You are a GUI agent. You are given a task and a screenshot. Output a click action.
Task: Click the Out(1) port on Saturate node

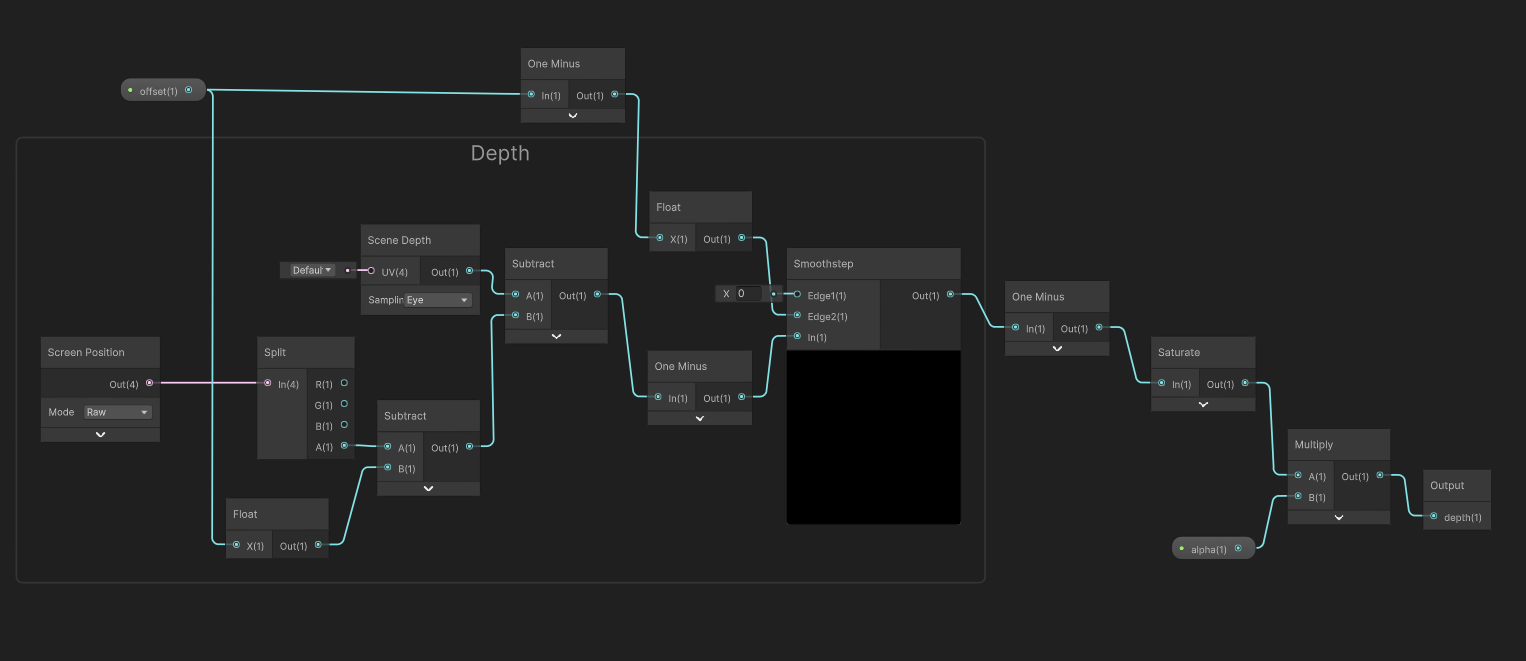[1245, 384]
